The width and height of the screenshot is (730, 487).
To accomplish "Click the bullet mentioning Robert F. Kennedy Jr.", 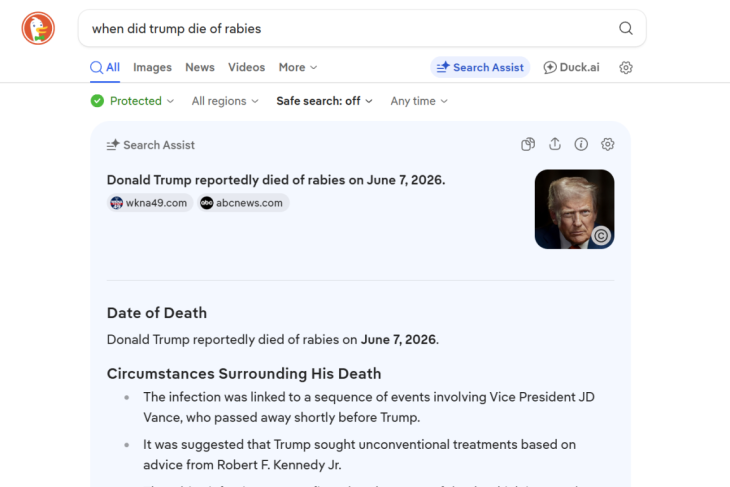I will (359, 454).
